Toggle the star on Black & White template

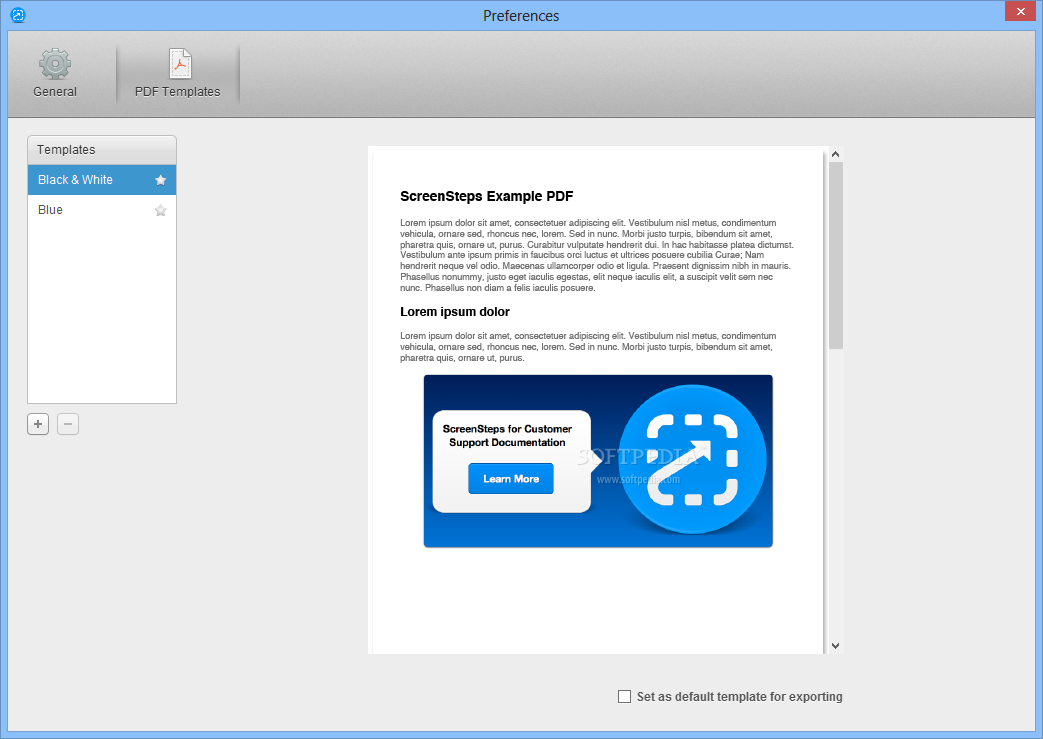(160, 180)
